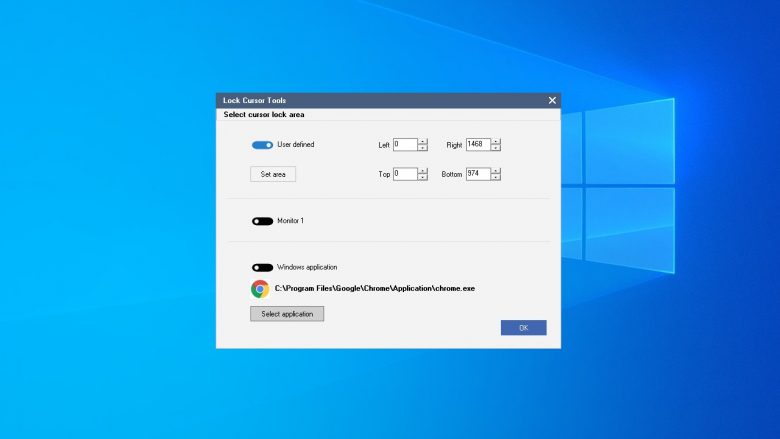Click the Bottom value input field
780x439 pixels.
[x=478, y=174]
